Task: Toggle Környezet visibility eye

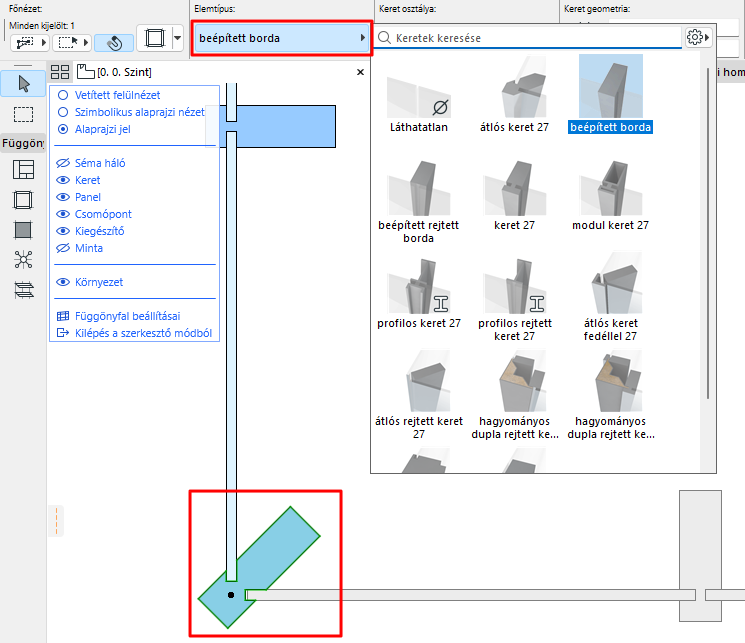Action: click(x=63, y=282)
